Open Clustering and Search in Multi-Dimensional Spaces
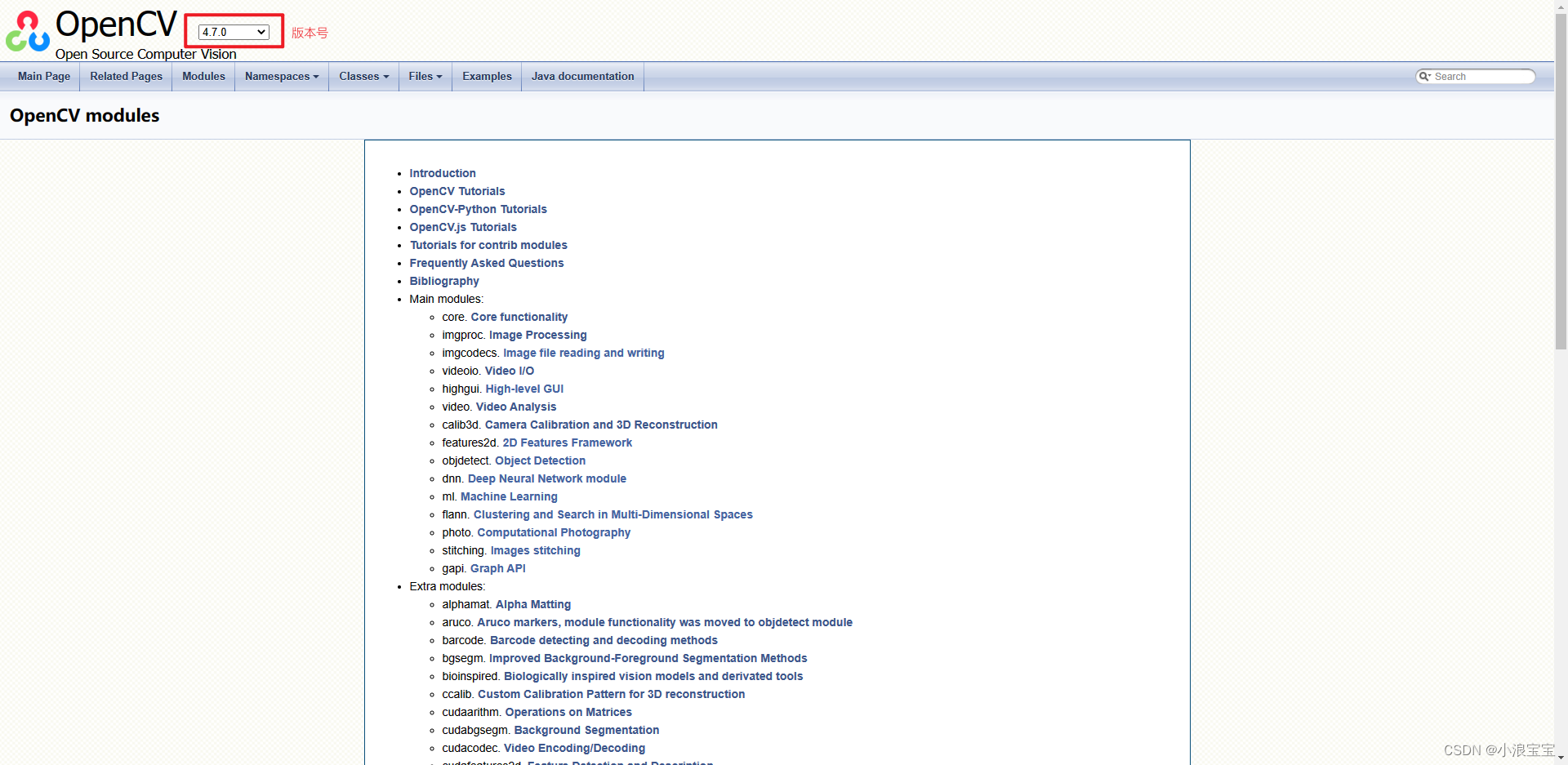The height and width of the screenshot is (765, 1568). [x=613, y=514]
